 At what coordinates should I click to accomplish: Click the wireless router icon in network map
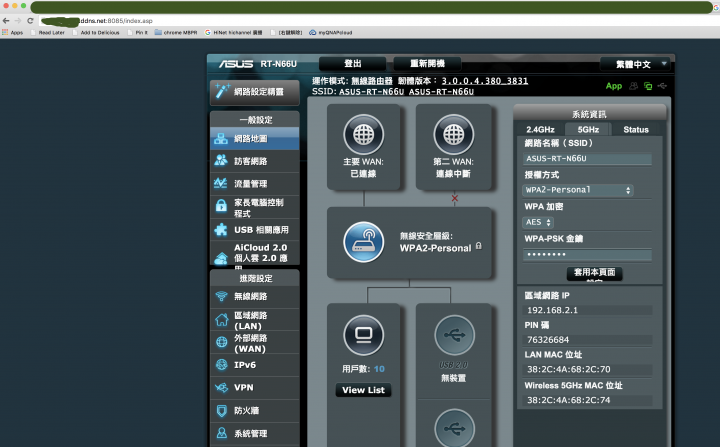[364, 242]
